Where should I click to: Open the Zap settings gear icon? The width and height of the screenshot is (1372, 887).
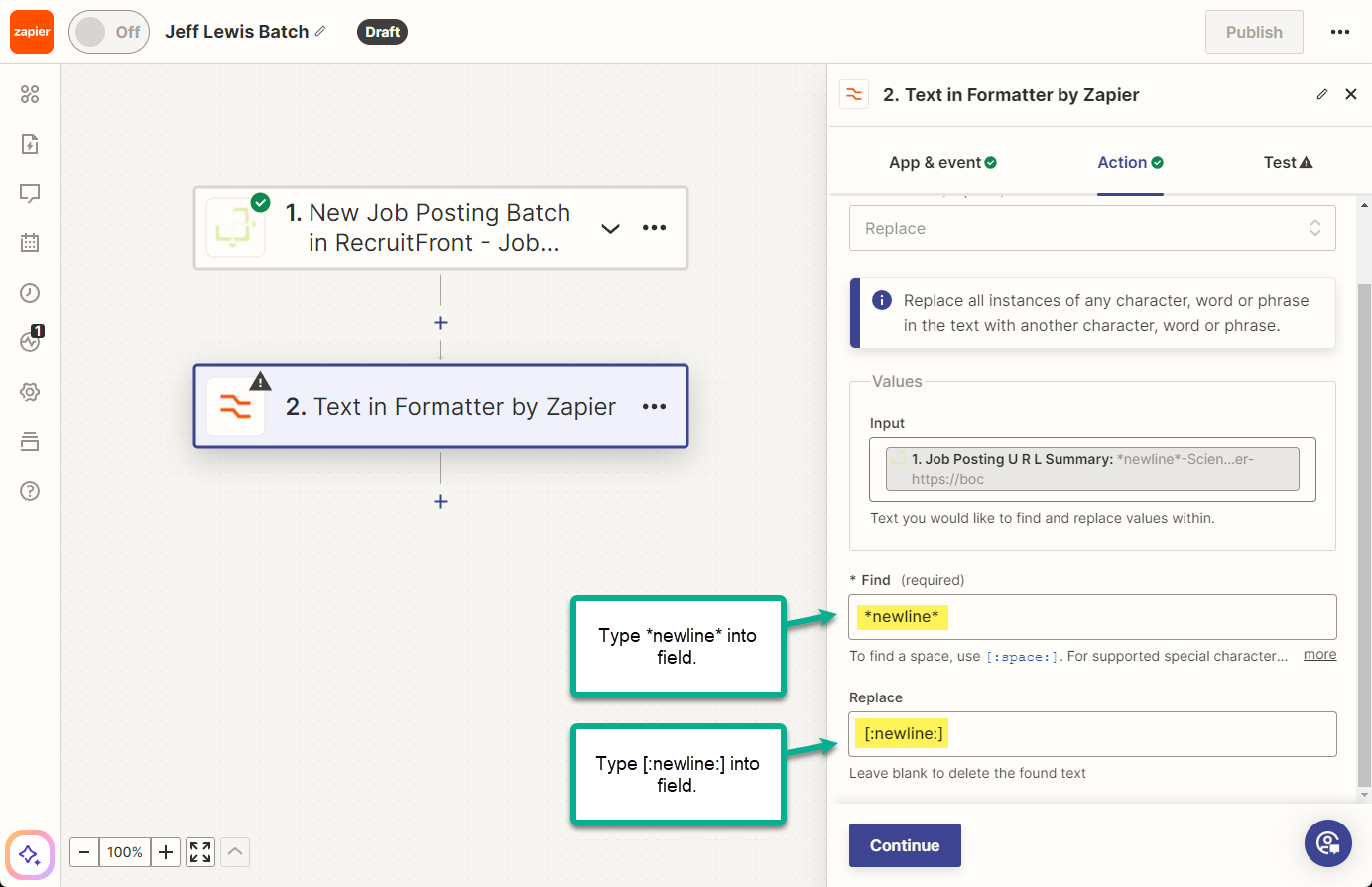pyautogui.click(x=30, y=392)
